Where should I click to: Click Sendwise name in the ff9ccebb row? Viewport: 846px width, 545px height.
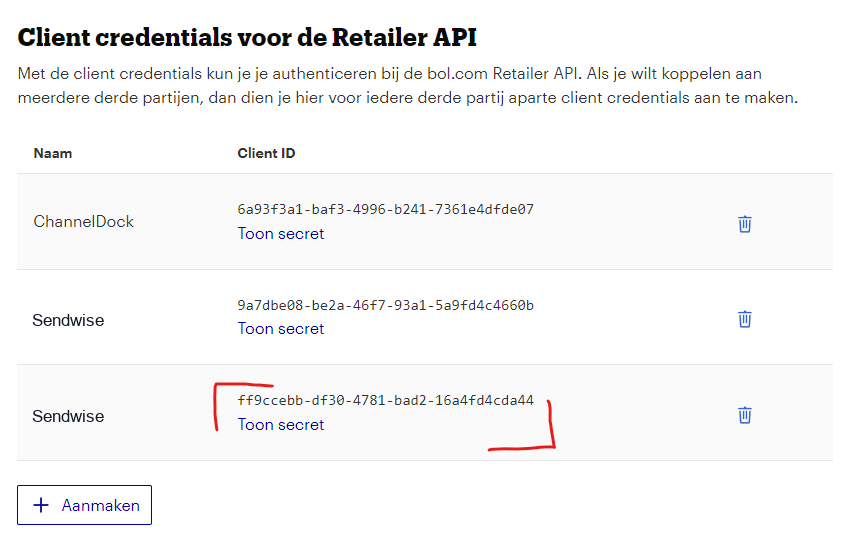[x=68, y=416]
